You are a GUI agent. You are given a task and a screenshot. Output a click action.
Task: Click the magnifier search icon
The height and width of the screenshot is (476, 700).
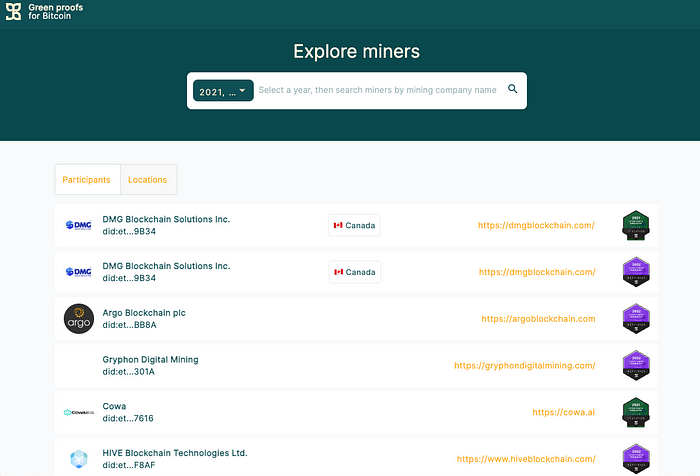coord(512,89)
